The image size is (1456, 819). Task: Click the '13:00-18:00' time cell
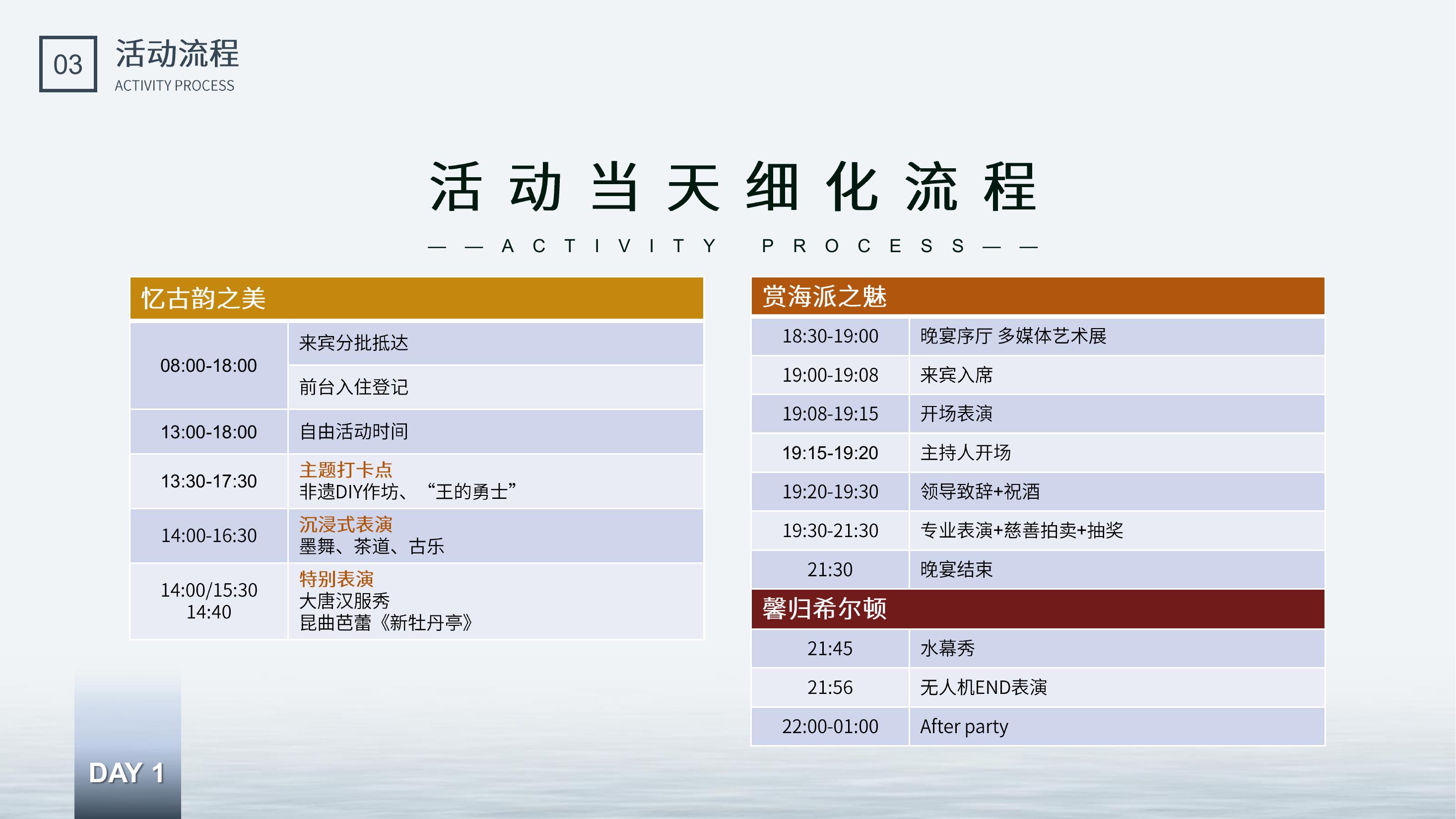208,432
